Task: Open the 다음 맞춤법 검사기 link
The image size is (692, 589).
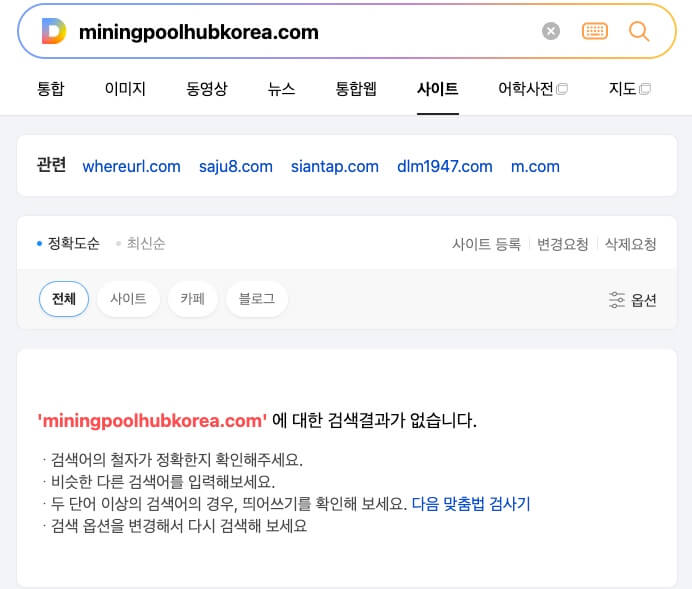Action: (x=471, y=503)
